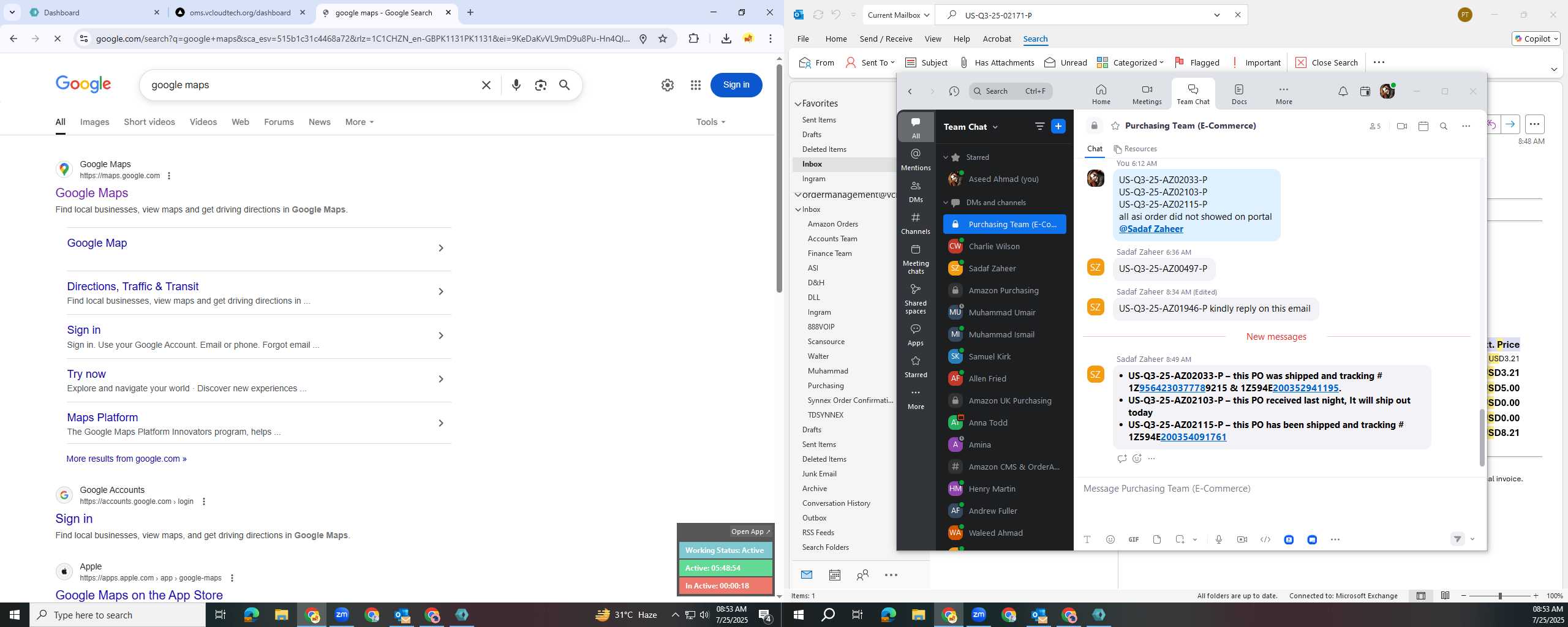Open Charlie Wilson chat in Zoom
The width and height of the screenshot is (1568, 627).
click(1005, 246)
